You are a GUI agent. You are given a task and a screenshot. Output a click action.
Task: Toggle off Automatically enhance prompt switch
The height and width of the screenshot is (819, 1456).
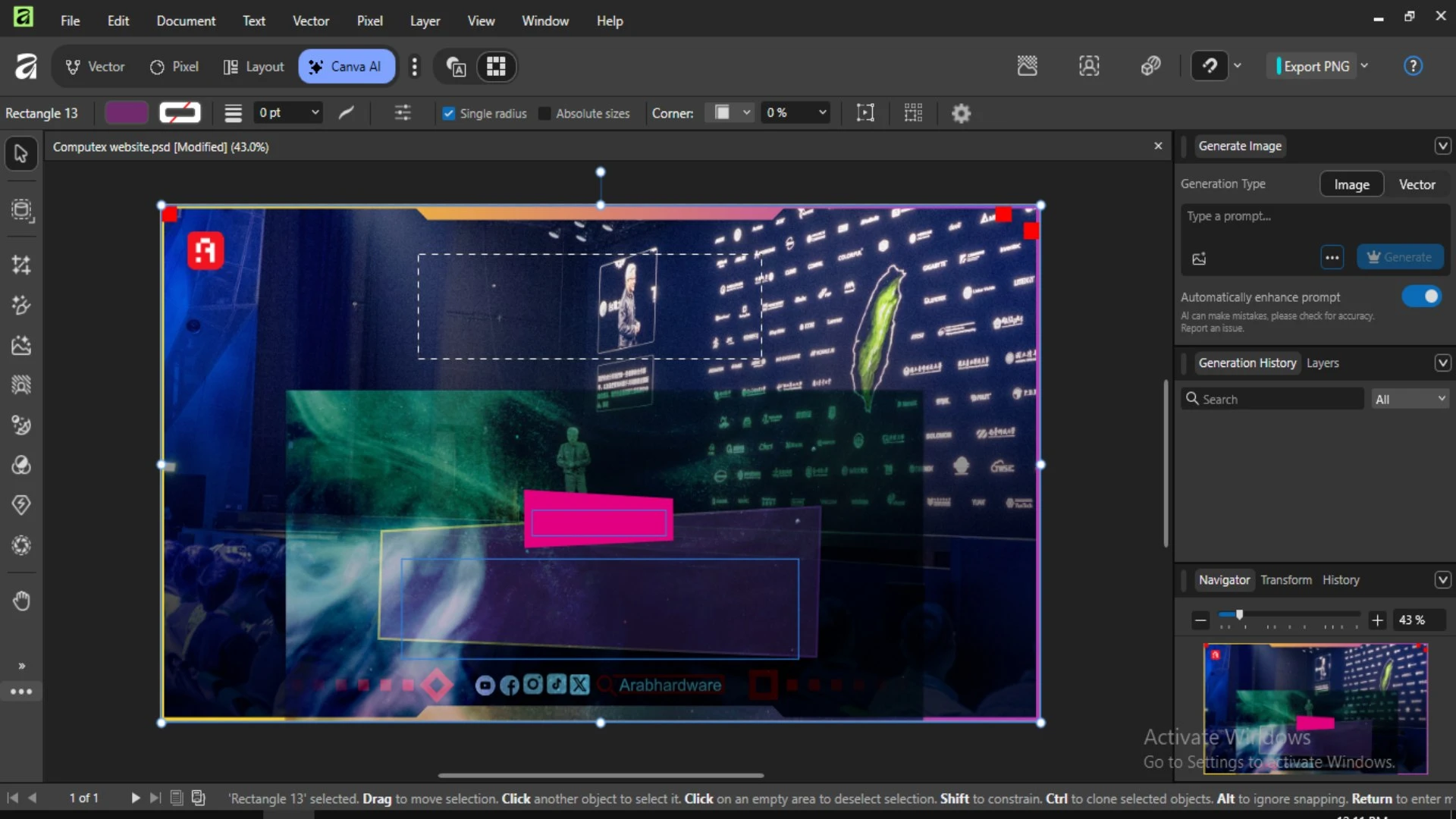pyautogui.click(x=1421, y=297)
